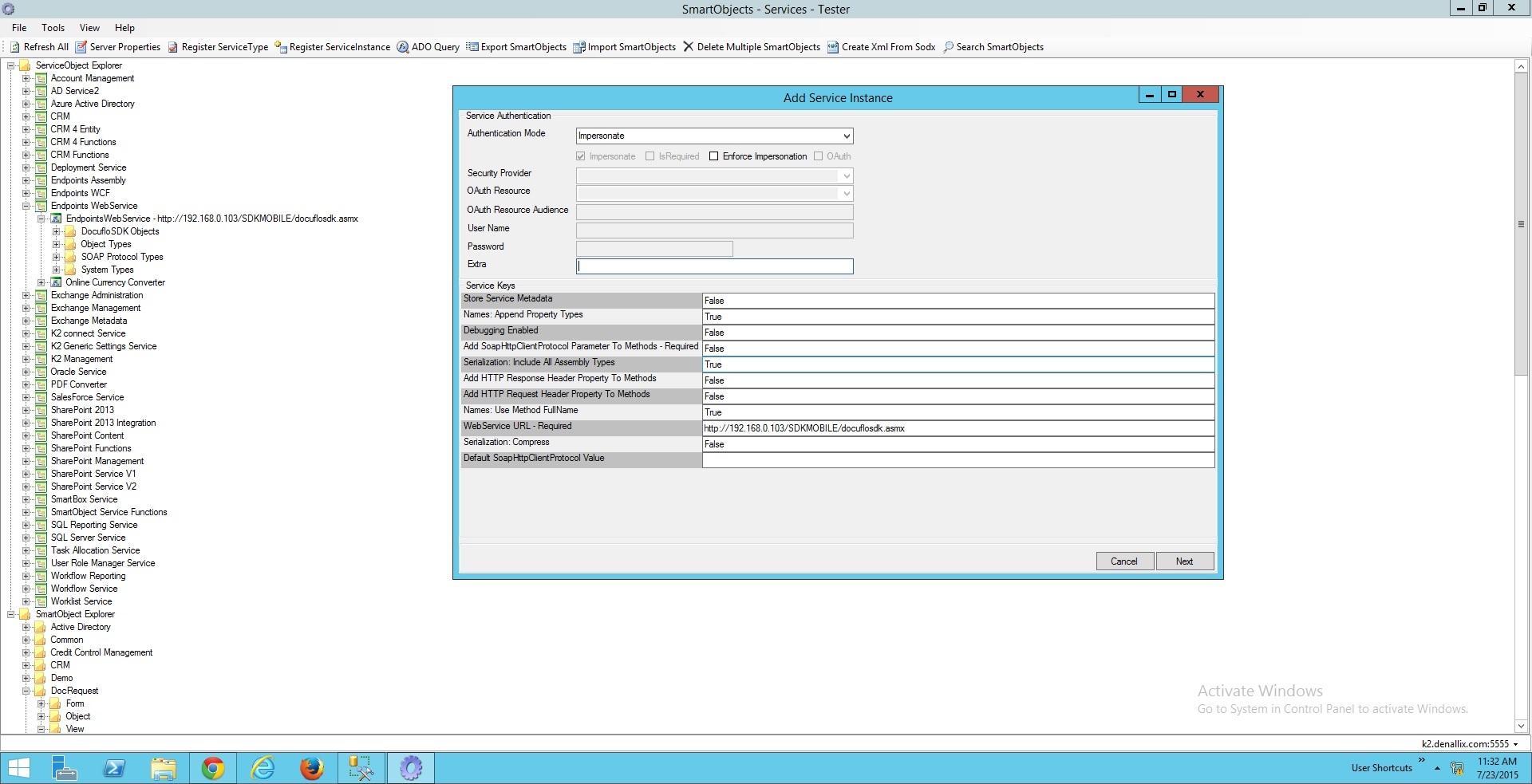Launch Internet Explorer from the taskbar
The image size is (1532, 784).
[263, 768]
